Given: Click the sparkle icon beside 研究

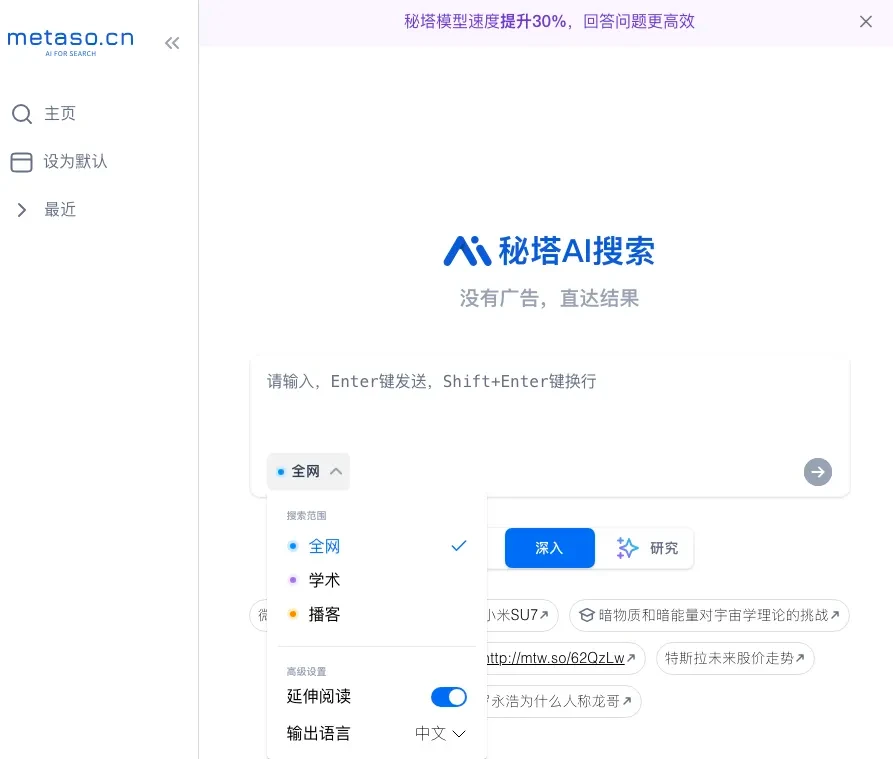Looking at the screenshot, I should click(628, 548).
